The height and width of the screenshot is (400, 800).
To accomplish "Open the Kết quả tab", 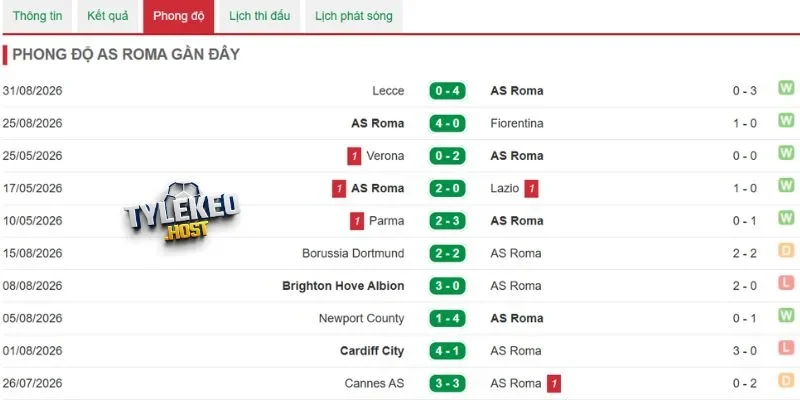I will 108,16.
